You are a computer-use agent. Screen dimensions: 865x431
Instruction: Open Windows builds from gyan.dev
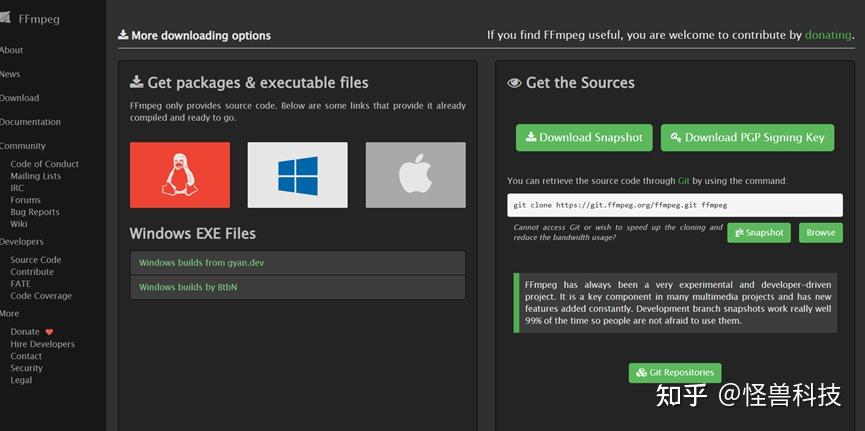coord(201,263)
